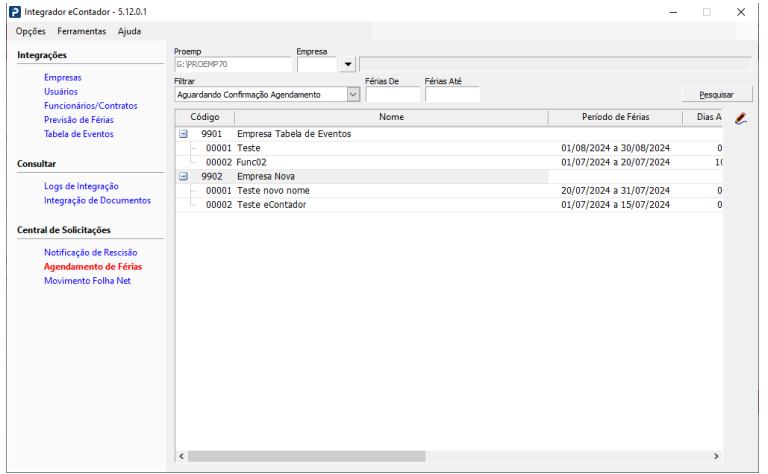Click the Férias Até date field

click(x=452, y=95)
